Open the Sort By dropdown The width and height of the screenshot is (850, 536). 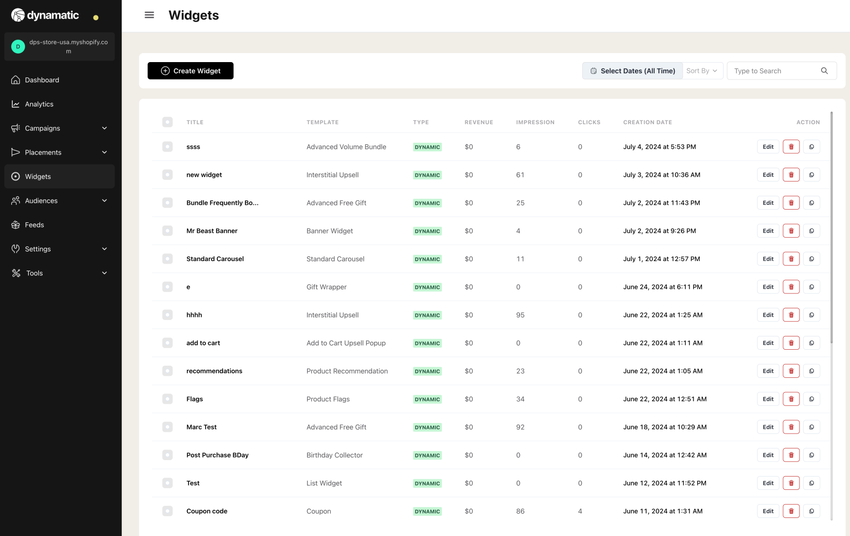point(702,71)
